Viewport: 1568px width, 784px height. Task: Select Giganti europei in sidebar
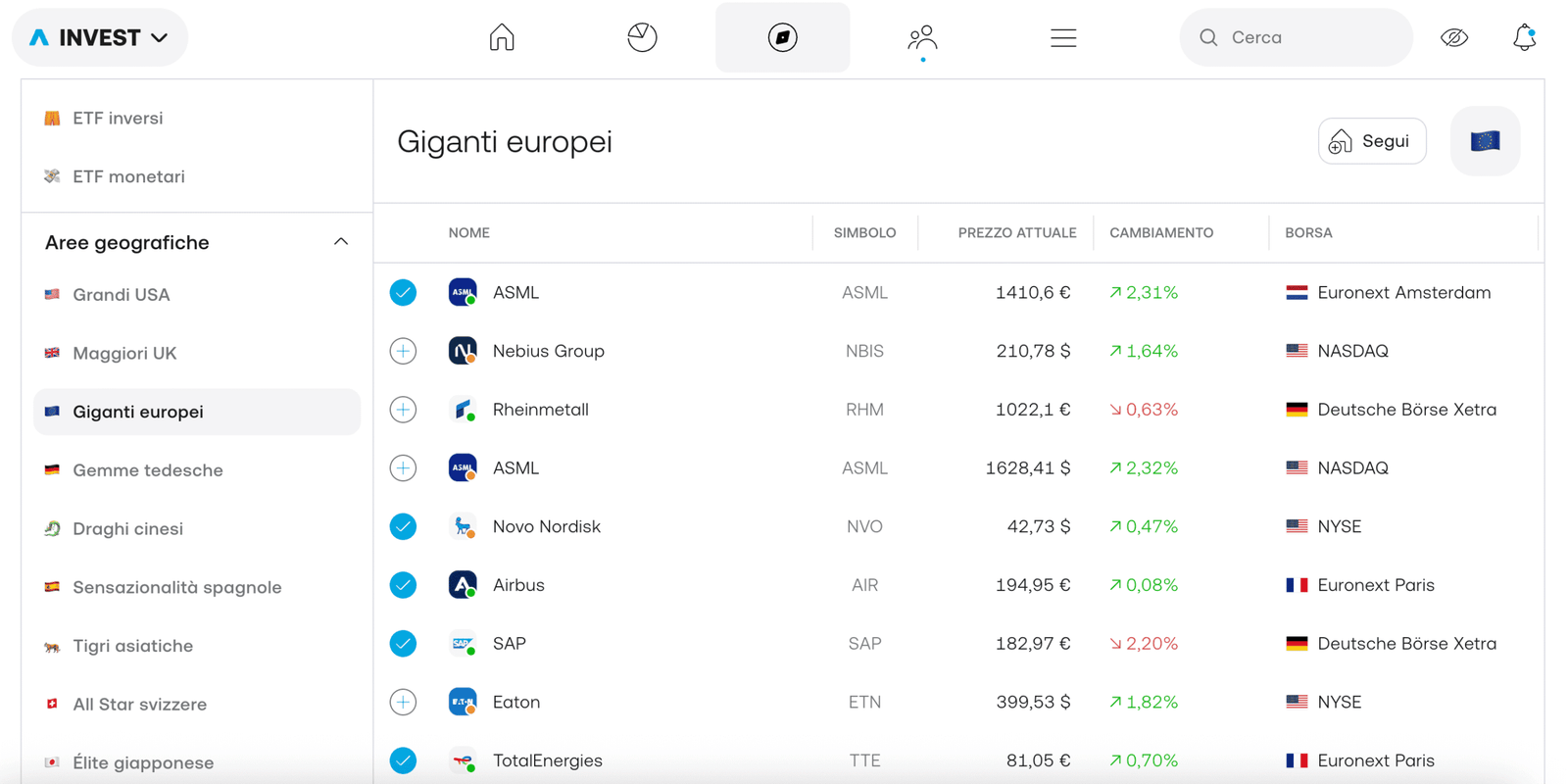tap(197, 412)
